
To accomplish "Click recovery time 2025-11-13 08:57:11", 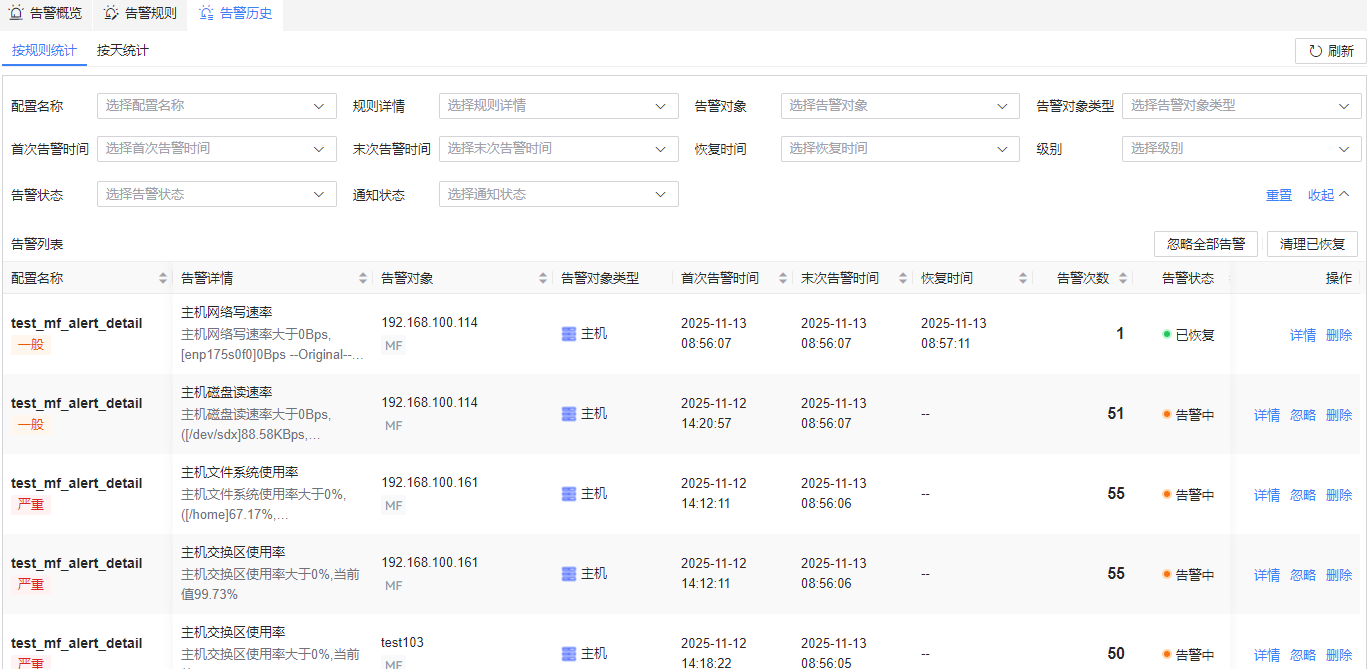I will click(x=954, y=334).
